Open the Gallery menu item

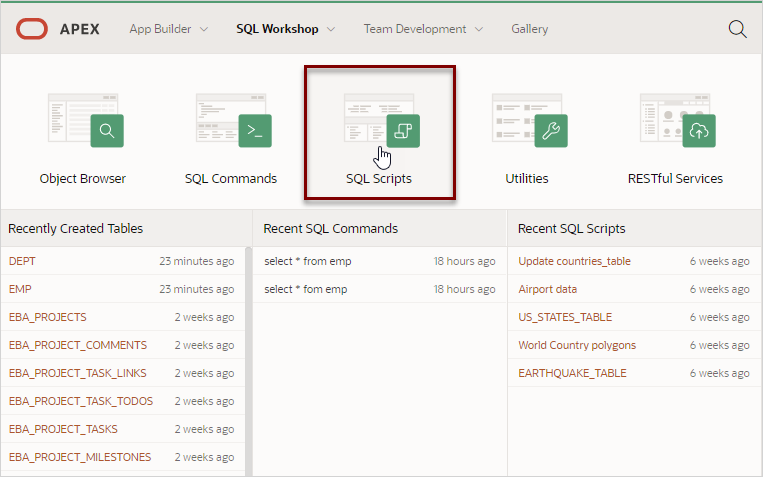point(529,29)
